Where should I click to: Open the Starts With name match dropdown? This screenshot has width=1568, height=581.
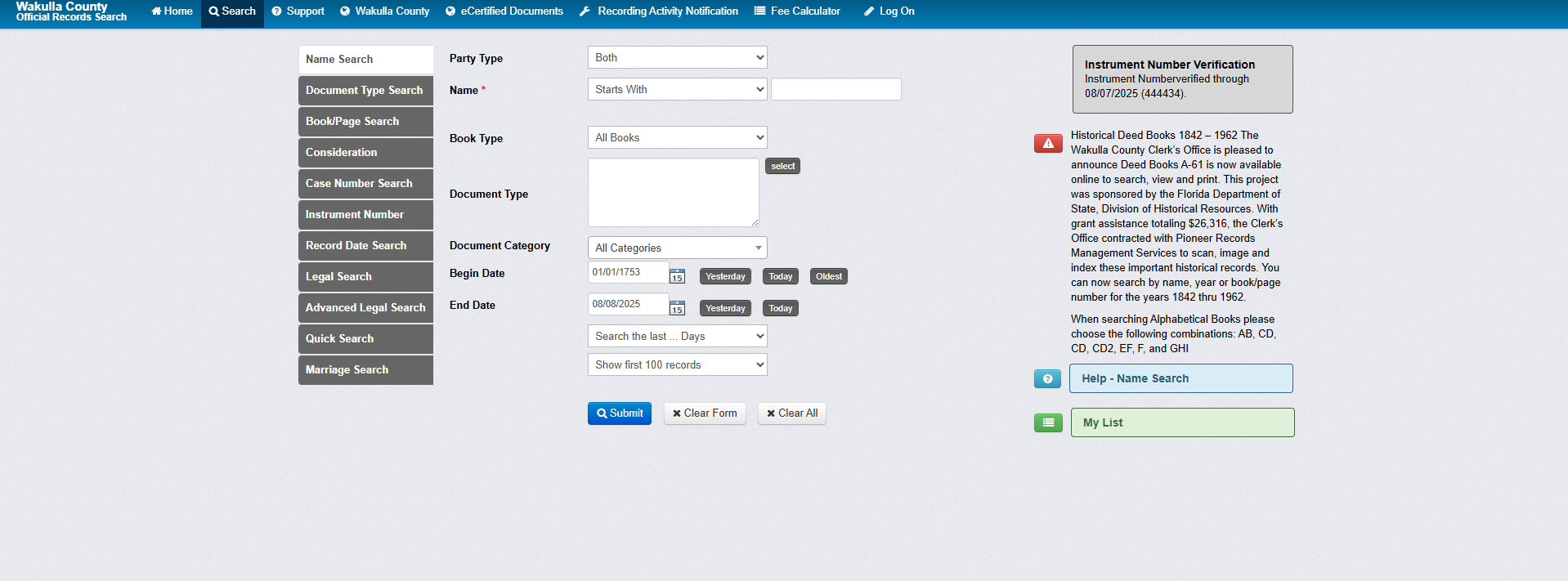pyautogui.click(x=677, y=89)
